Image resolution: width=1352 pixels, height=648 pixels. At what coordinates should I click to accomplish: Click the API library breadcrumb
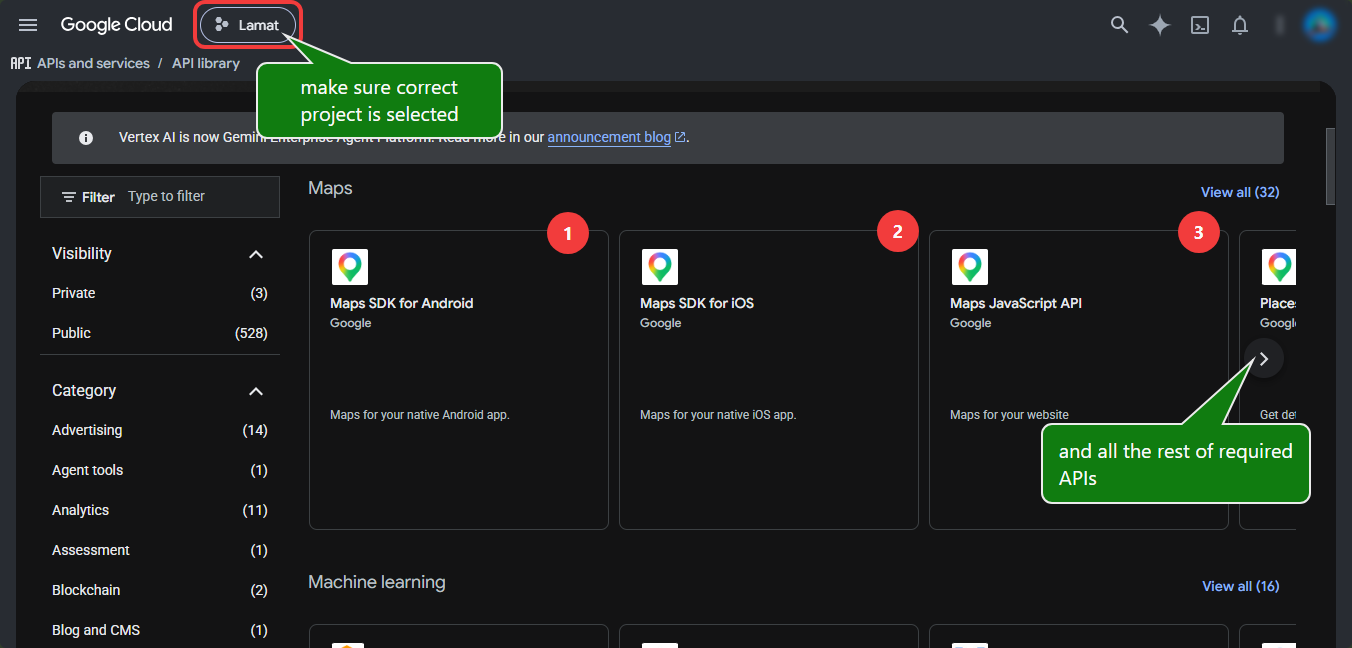pyautogui.click(x=206, y=63)
